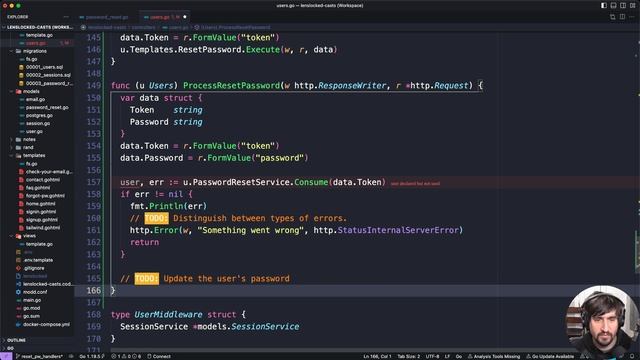This screenshot has width=640, height=360.
Task: Open go.sum file
Action: pos(31,316)
